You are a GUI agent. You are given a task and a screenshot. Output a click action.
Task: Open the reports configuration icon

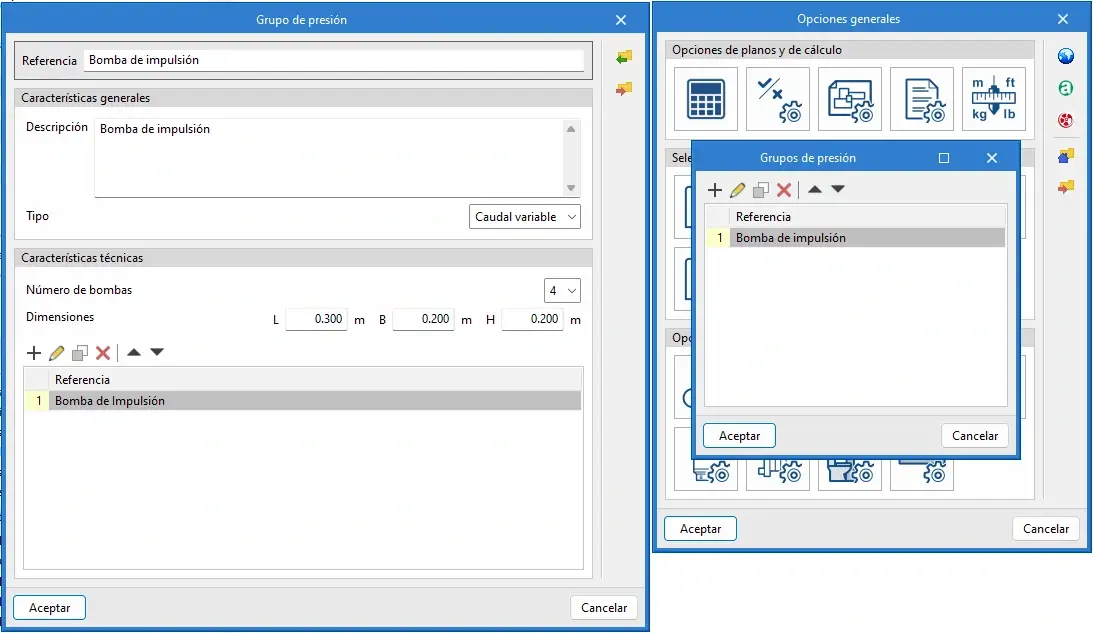[x=921, y=98]
